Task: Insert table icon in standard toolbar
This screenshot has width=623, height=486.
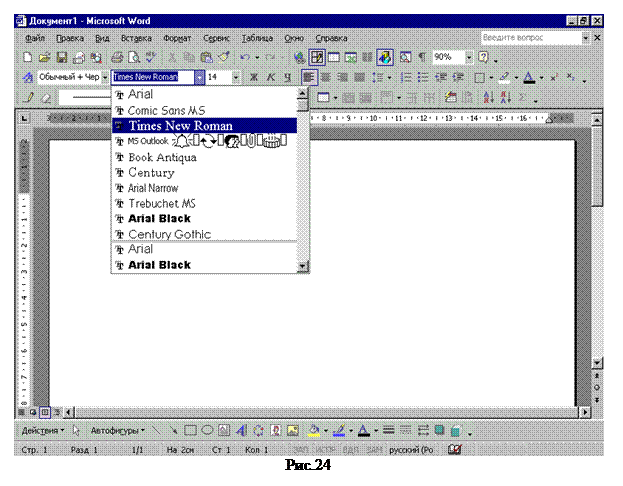Action: click(x=334, y=58)
